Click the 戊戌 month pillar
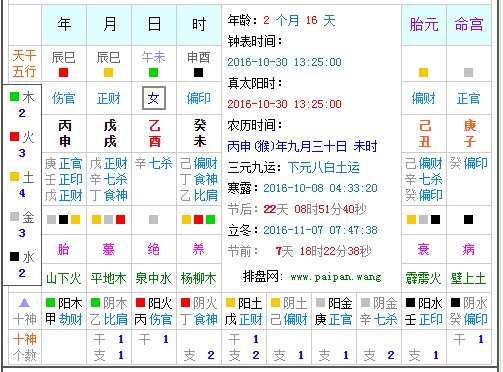The height and width of the screenshot is (372, 503). pos(110,134)
